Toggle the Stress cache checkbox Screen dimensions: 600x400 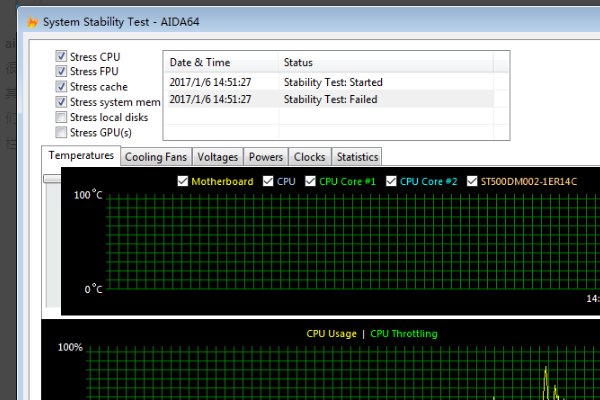click(x=62, y=87)
